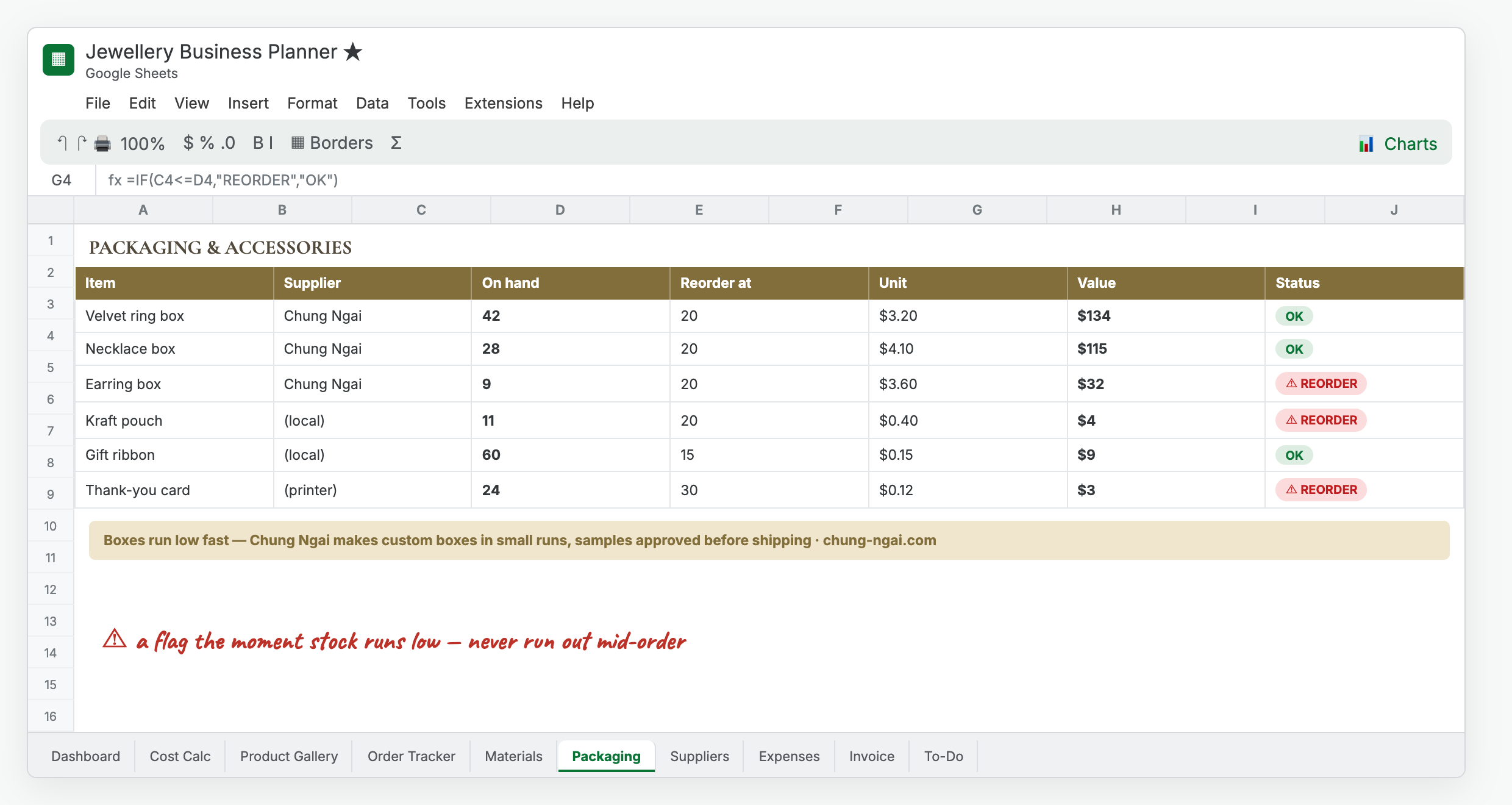Click the formula bar input
This screenshot has height=805, width=1512.
click(779, 180)
